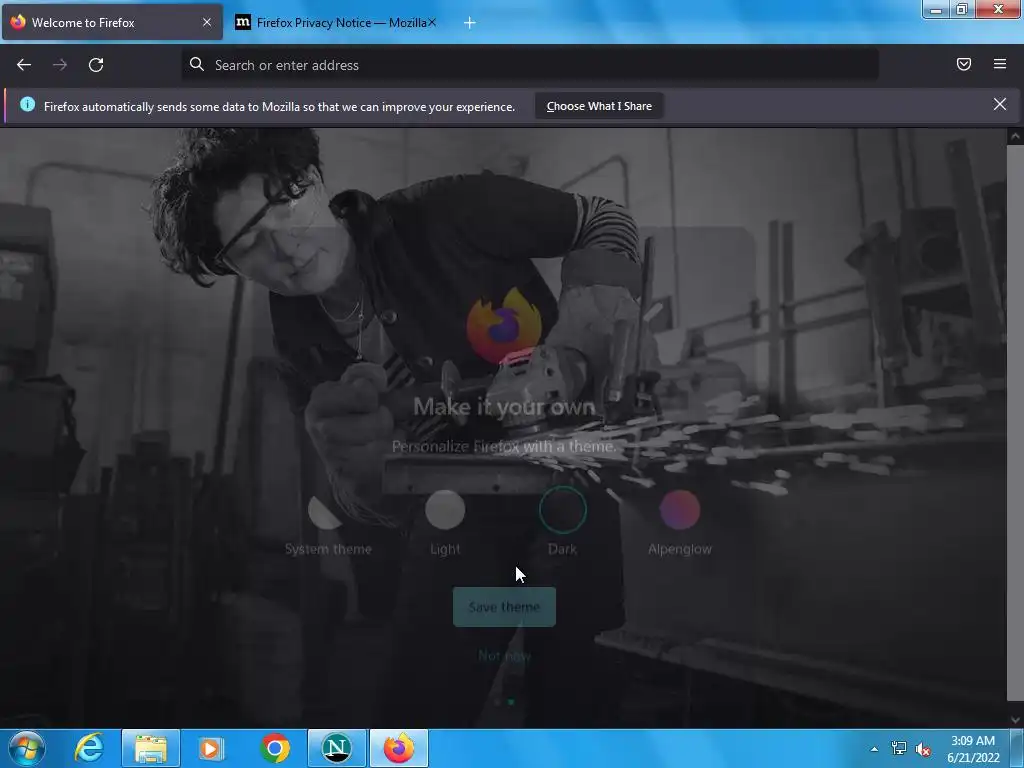Click the Save theme button
This screenshot has height=768, width=1024.
tap(504, 607)
